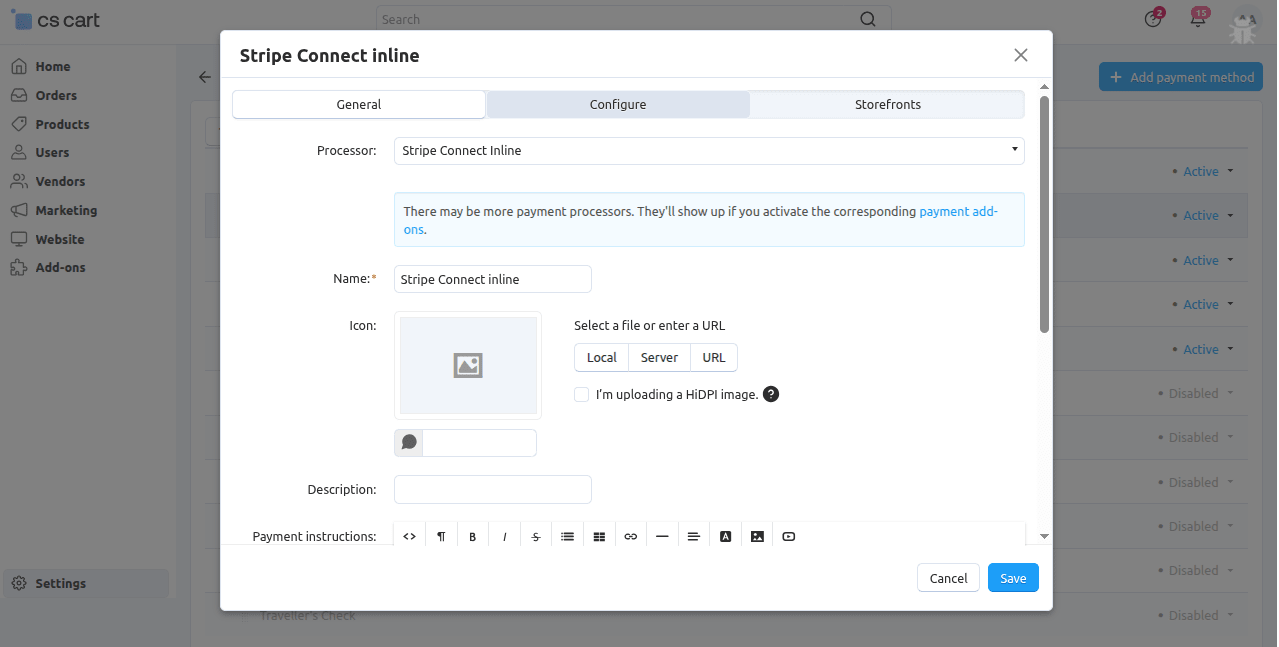Insert a link using the editor toolbar
The width and height of the screenshot is (1279, 647).
tap(630, 537)
